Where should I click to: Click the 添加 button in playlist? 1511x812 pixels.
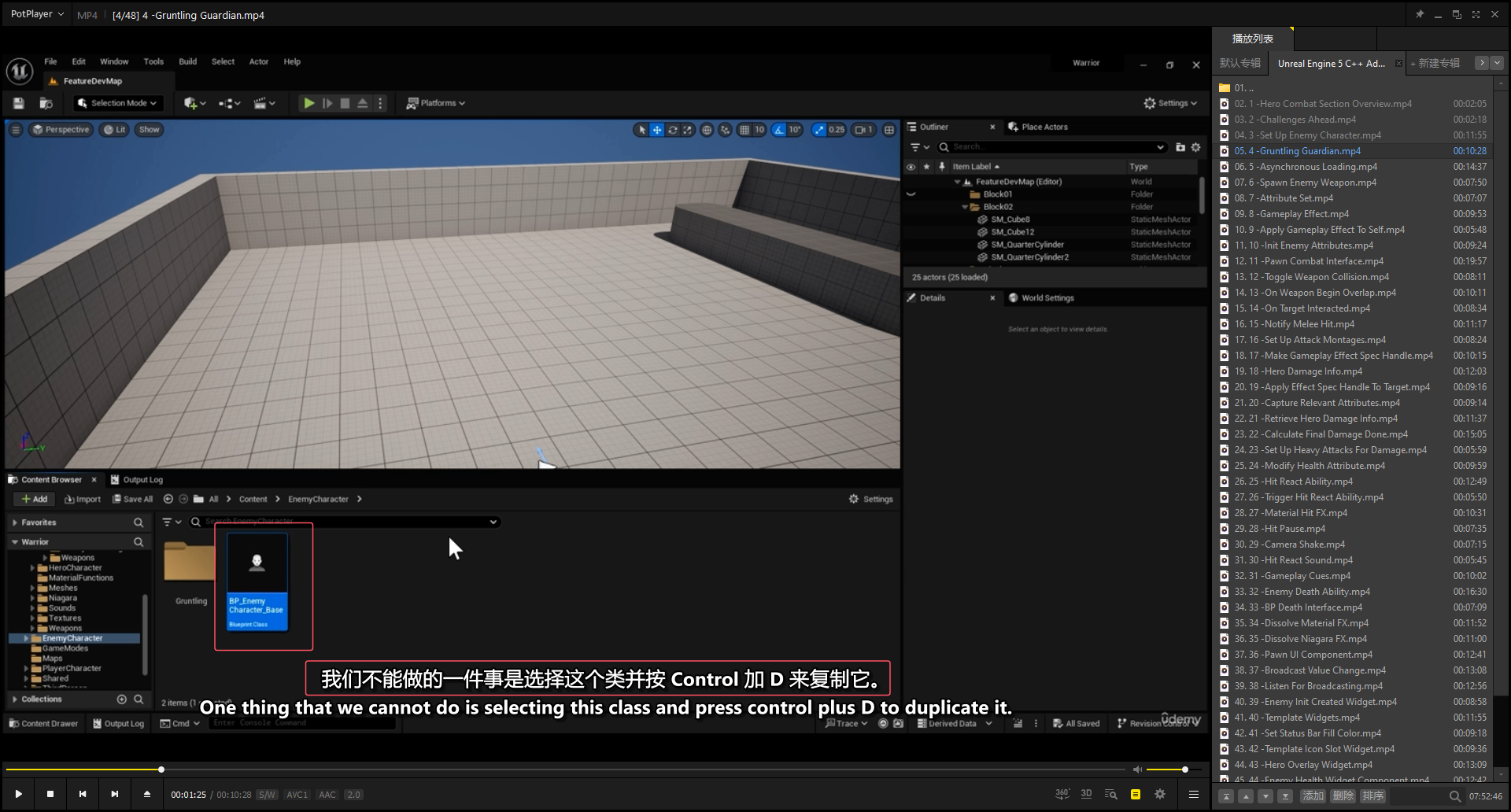click(1313, 795)
